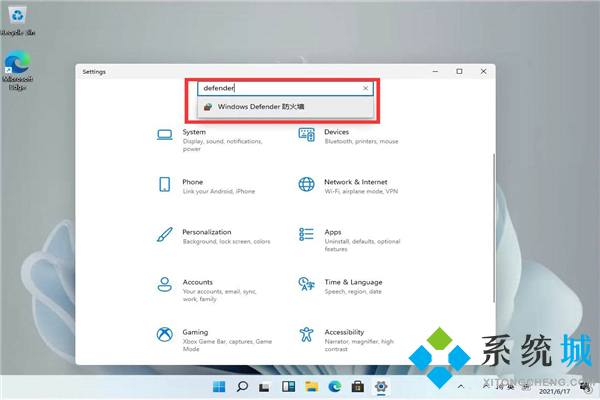Open the Accessibility figure icon
Viewport: 600px width, 400px height.
coord(307,335)
